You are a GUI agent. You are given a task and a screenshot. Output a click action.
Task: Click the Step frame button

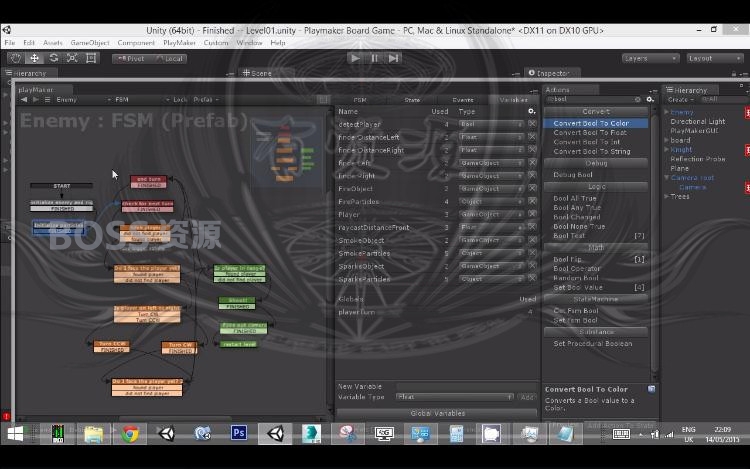[393, 58]
